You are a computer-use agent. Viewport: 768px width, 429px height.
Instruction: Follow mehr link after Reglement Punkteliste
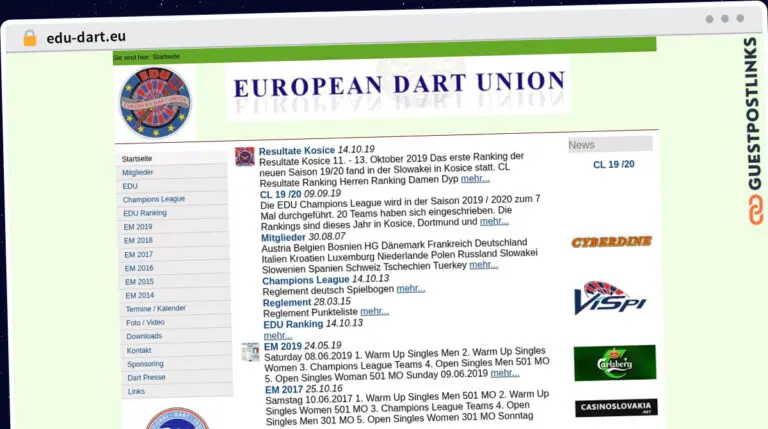pos(375,311)
